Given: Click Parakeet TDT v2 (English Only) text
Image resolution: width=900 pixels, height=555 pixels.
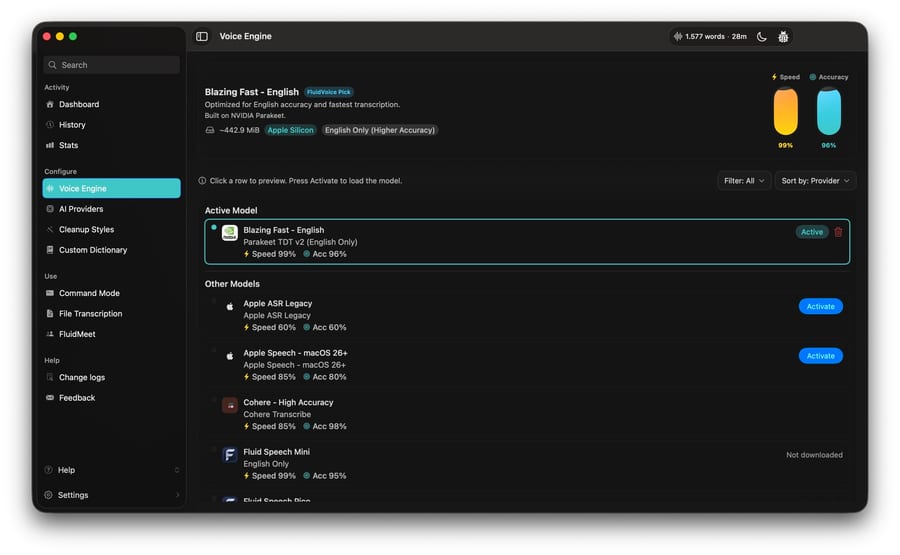Looking at the screenshot, I should (x=300, y=242).
